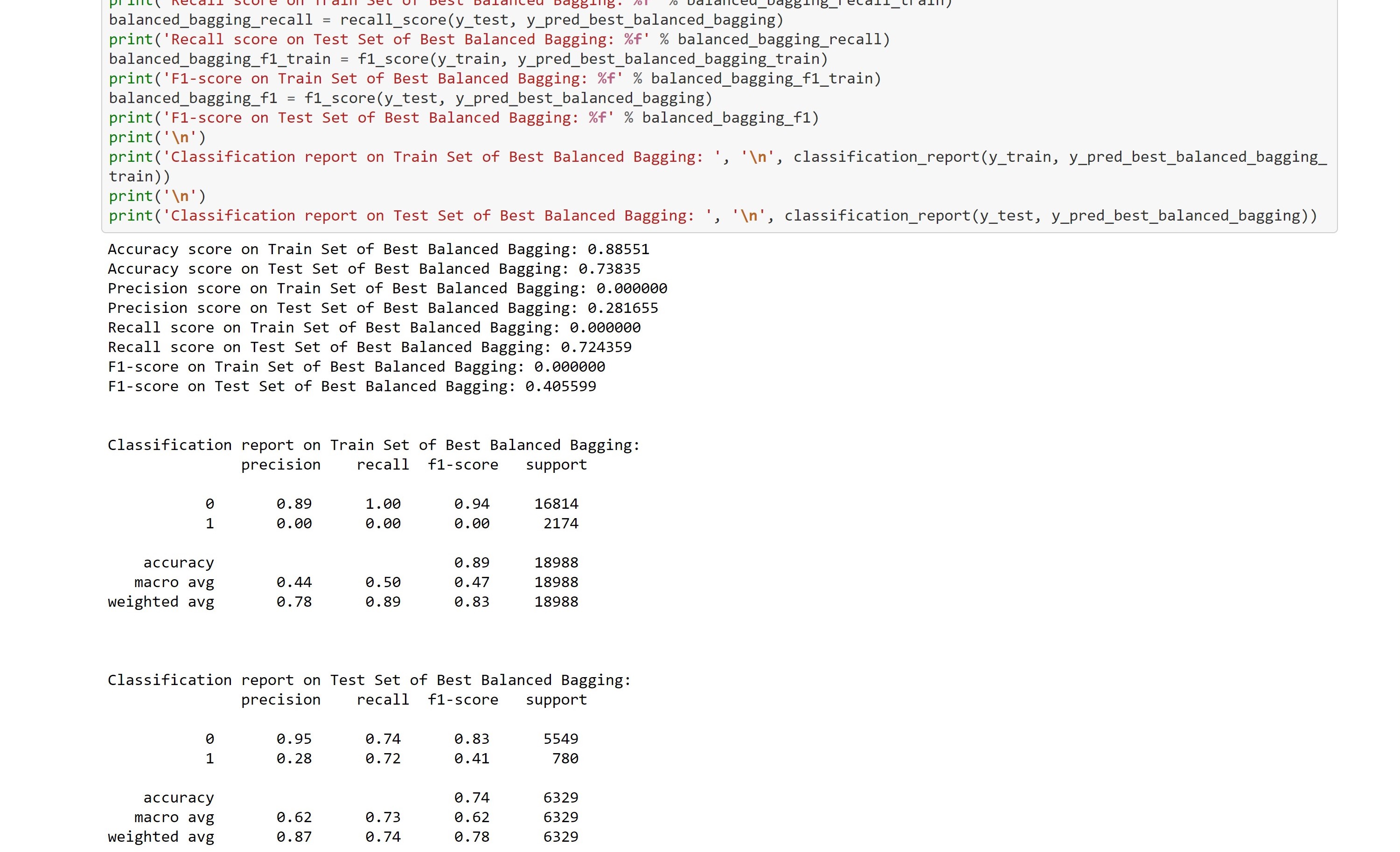Click the Train Set classification report header
The image size is (1400, 852).
(373, 445)
